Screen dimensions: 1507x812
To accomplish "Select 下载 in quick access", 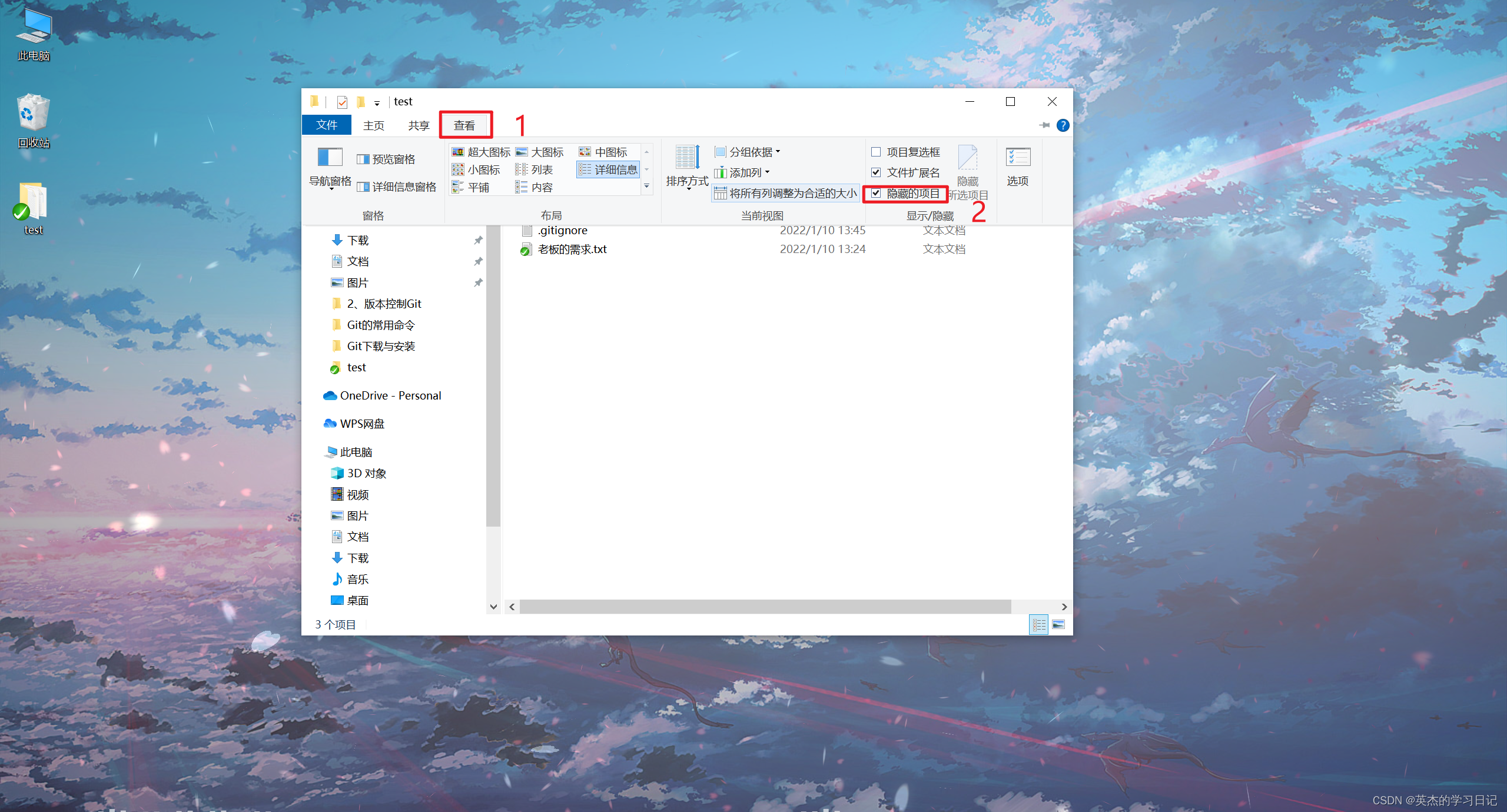I will 350,240.
